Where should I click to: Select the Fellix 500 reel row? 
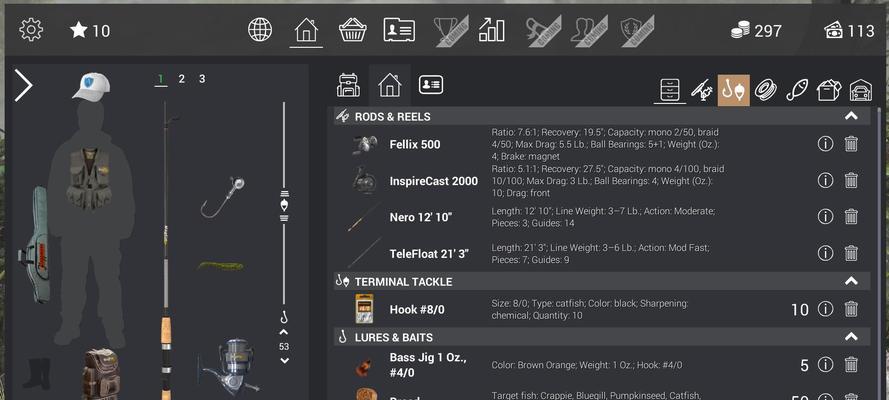pyautogui.click(x=602, y=144)
